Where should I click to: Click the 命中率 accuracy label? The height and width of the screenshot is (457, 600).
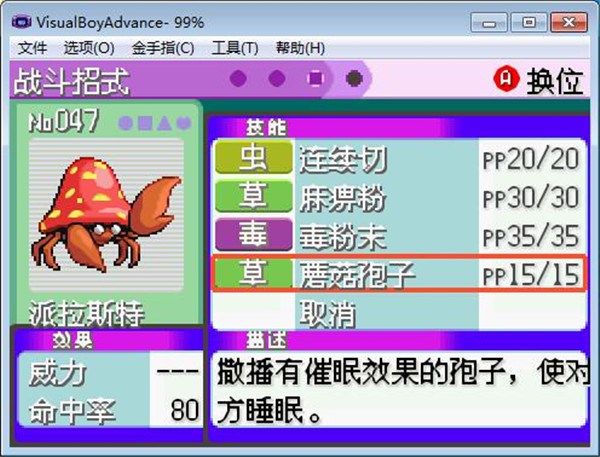[x=72, y=412]
